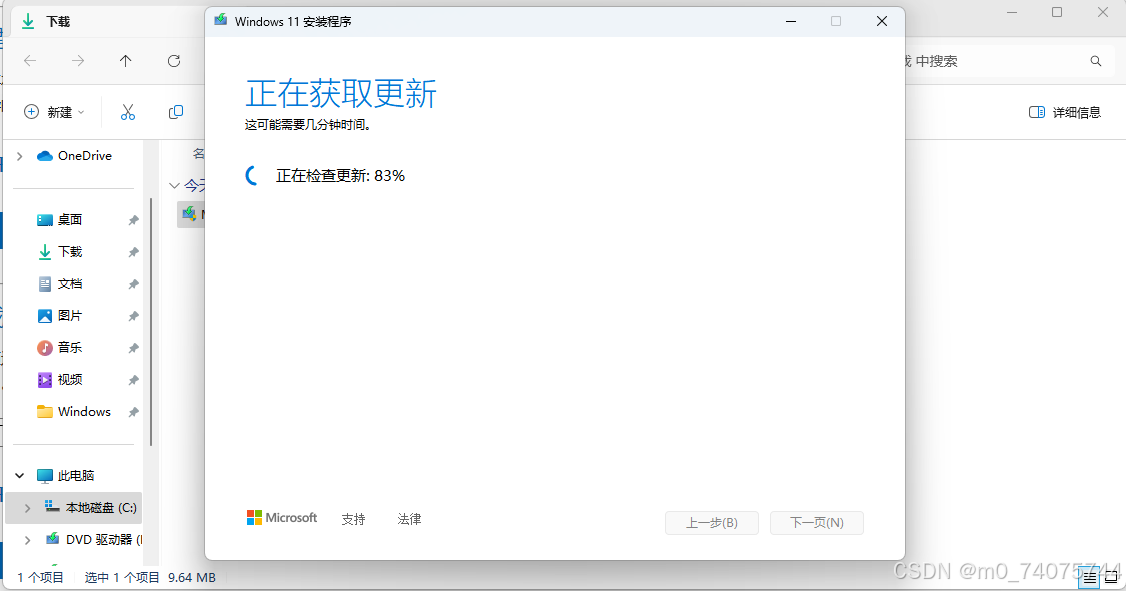Open 下载 in the navigation pane
Image resolution: width=1126 pixels, height=591 pixels.
coord(60,251)
